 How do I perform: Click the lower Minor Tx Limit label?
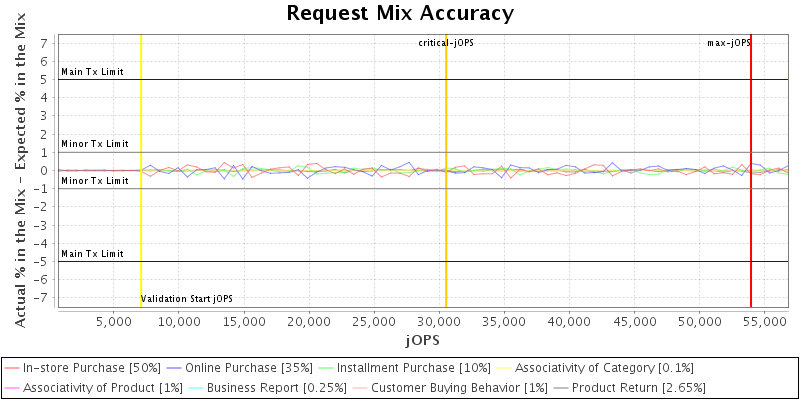tap(95, 181)
